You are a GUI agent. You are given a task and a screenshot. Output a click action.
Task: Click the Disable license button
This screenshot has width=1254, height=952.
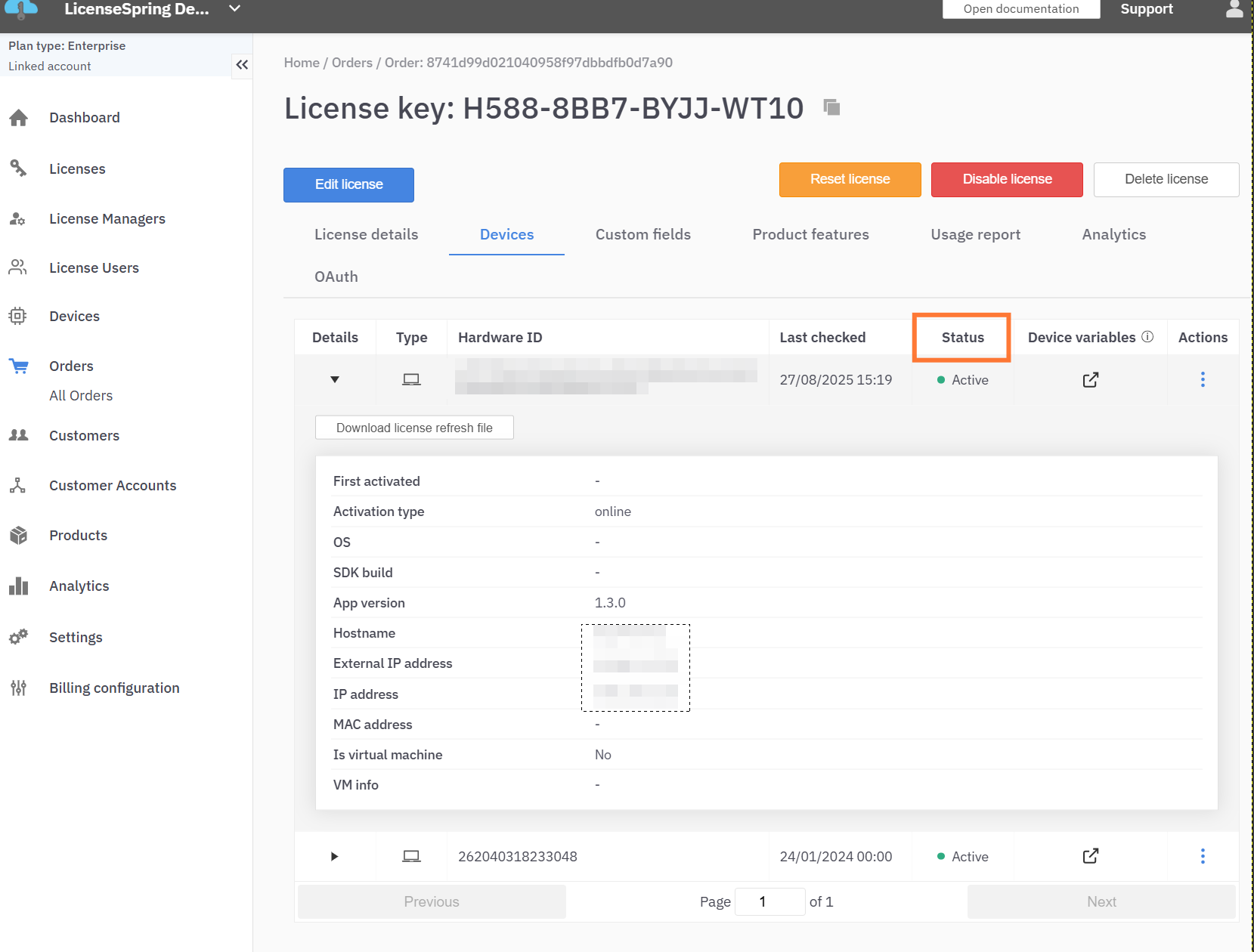[x=1006, y=180]
